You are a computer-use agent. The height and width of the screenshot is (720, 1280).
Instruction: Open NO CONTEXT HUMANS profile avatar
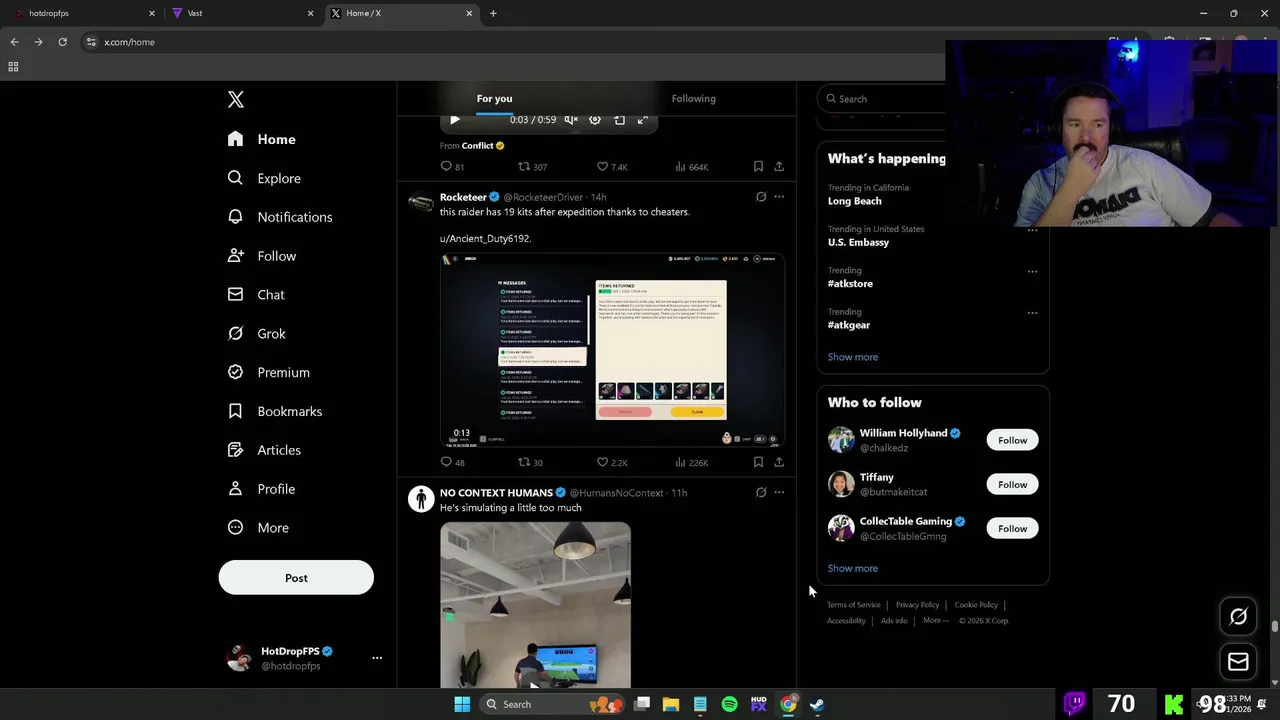pos(421,499)
